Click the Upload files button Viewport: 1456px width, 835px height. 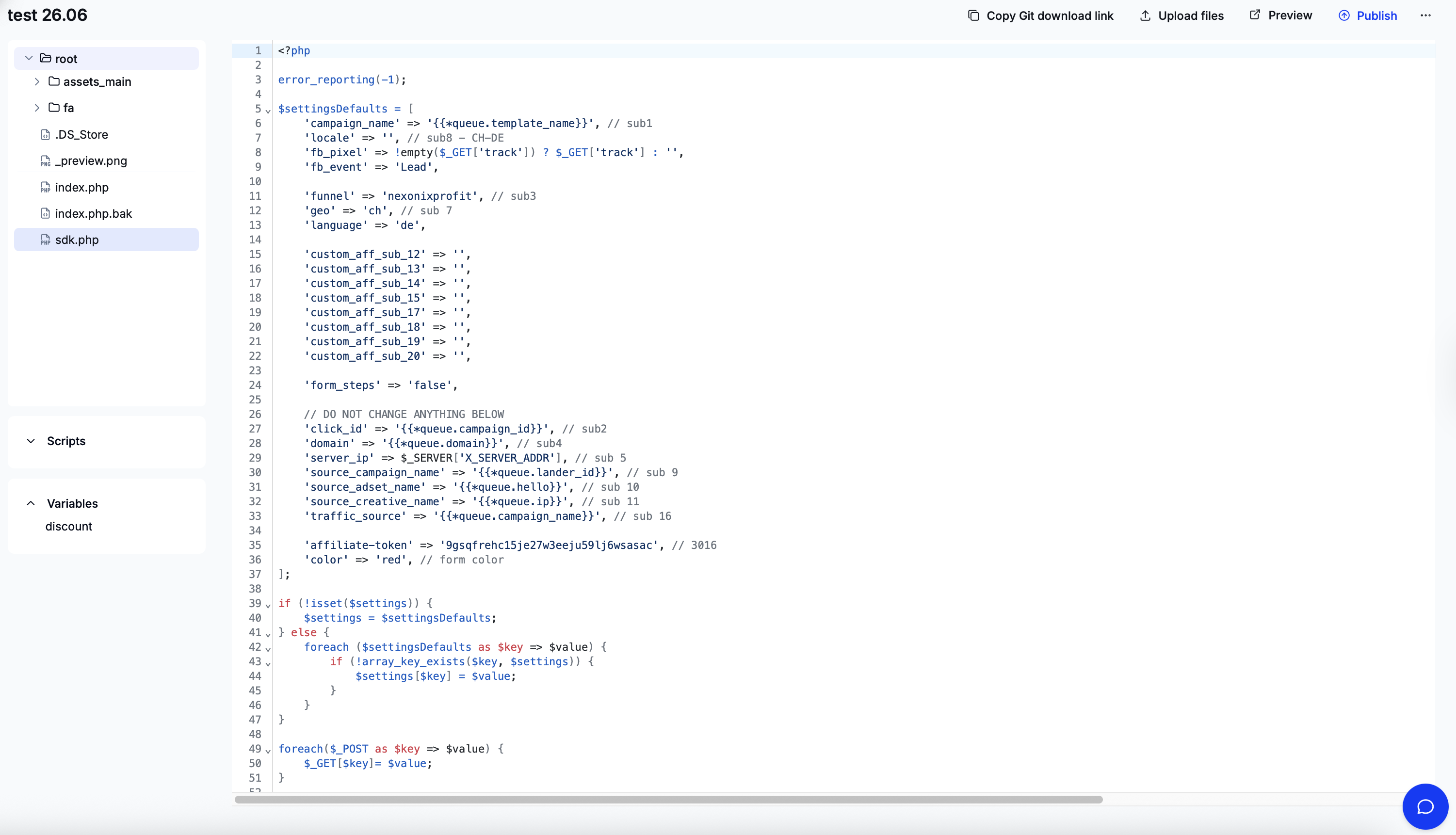1182,16
